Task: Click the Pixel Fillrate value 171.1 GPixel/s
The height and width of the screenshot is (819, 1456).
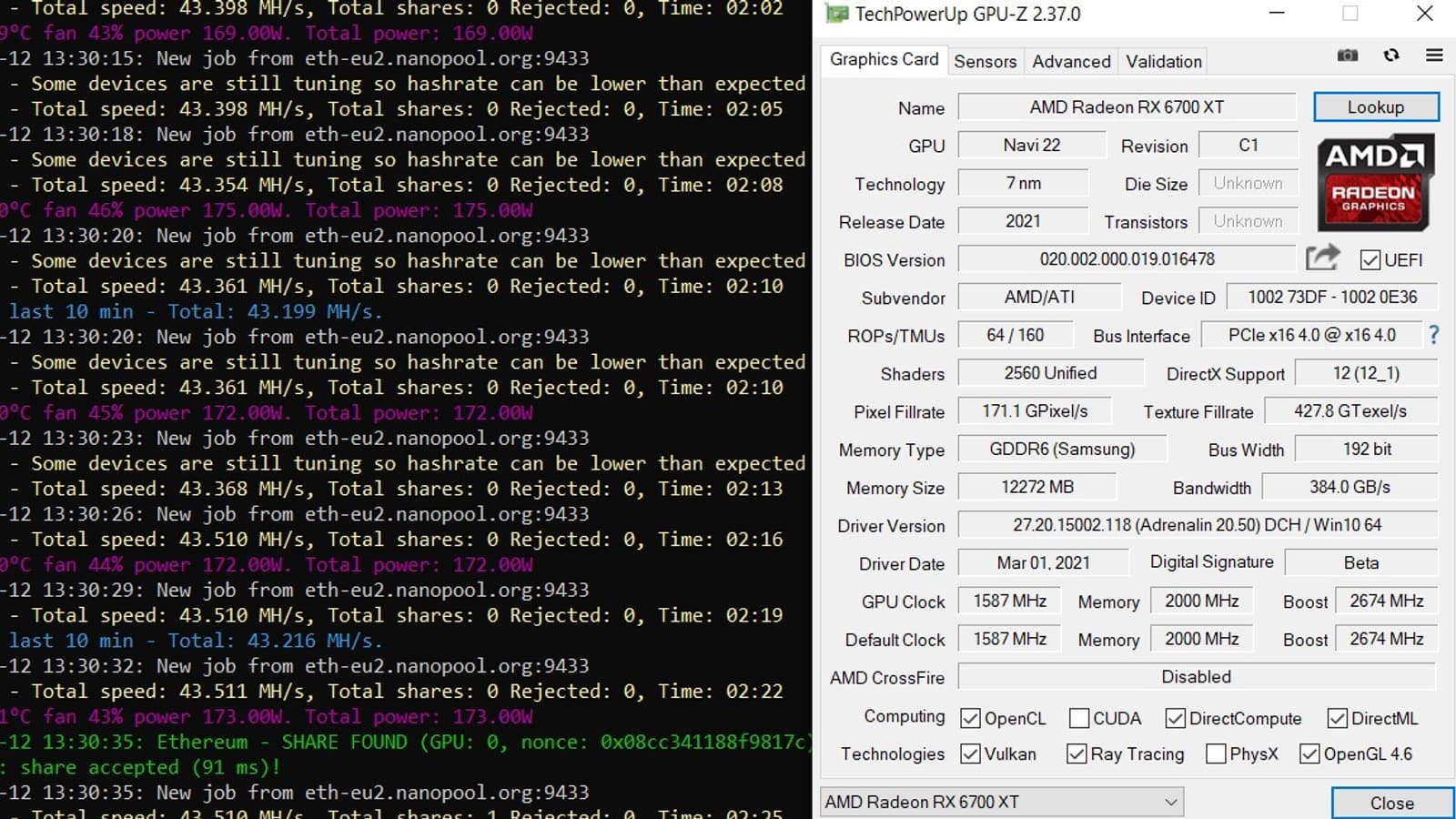Action: [x=1035, y=411]
